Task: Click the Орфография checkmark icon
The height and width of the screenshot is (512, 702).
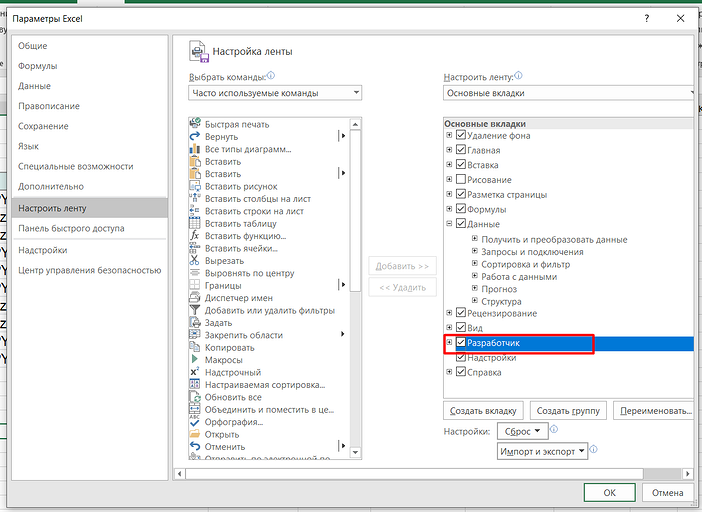Action: 195,422
